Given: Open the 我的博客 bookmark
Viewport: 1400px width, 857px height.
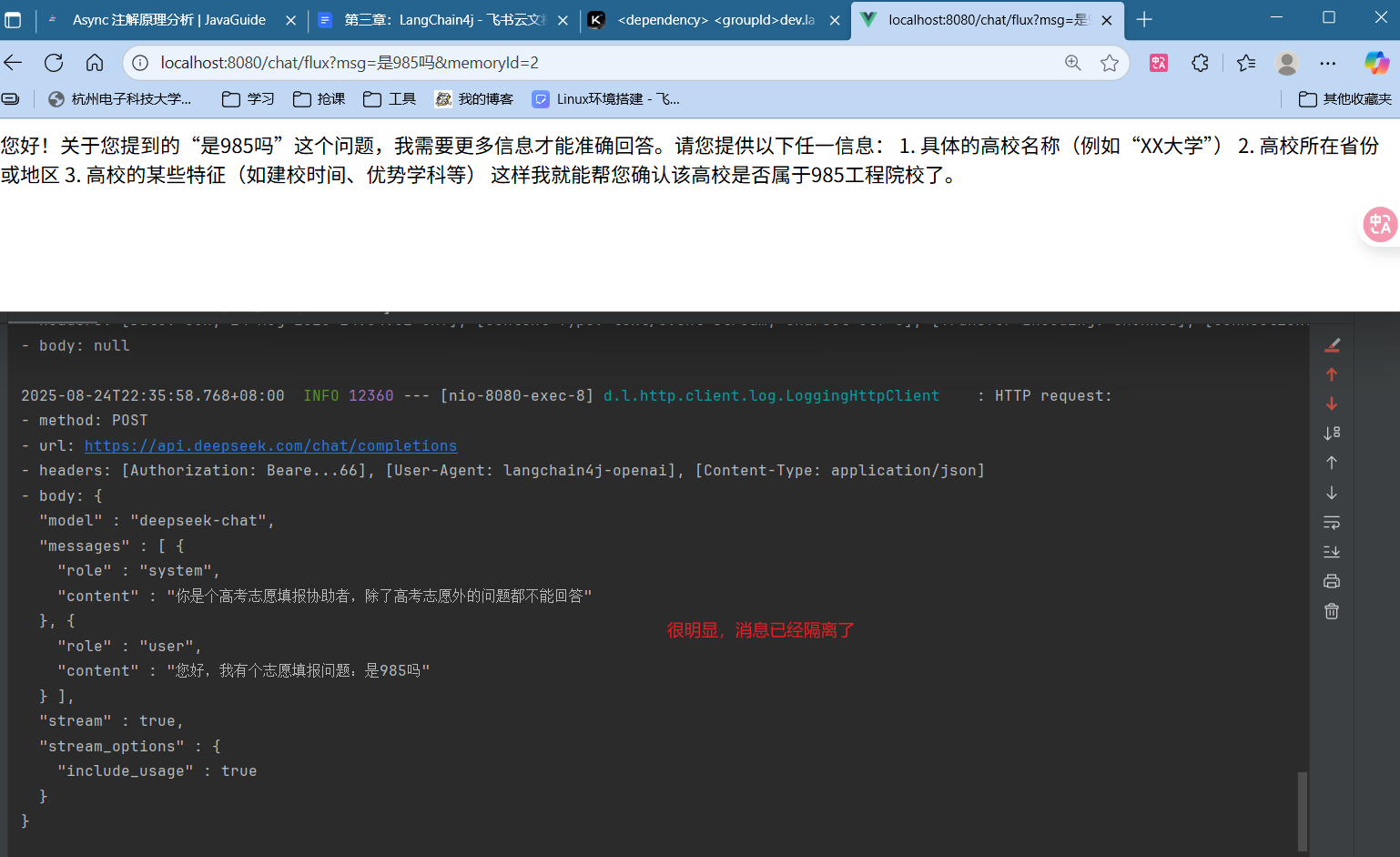Looking at the screenshot, I should coord(474,98).
